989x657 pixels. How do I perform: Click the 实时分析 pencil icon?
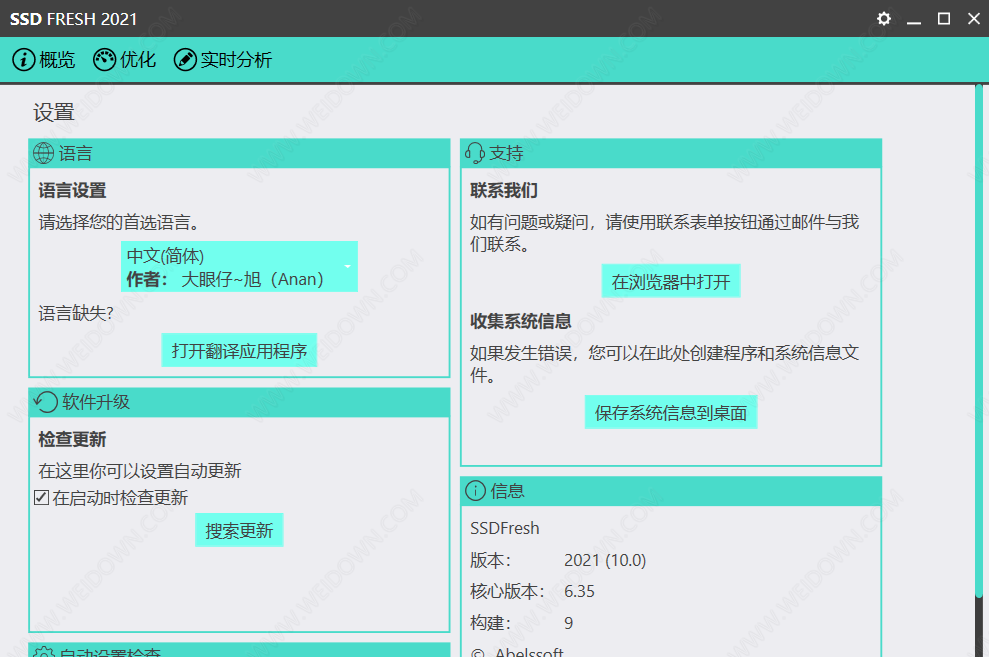coord(185,60)
